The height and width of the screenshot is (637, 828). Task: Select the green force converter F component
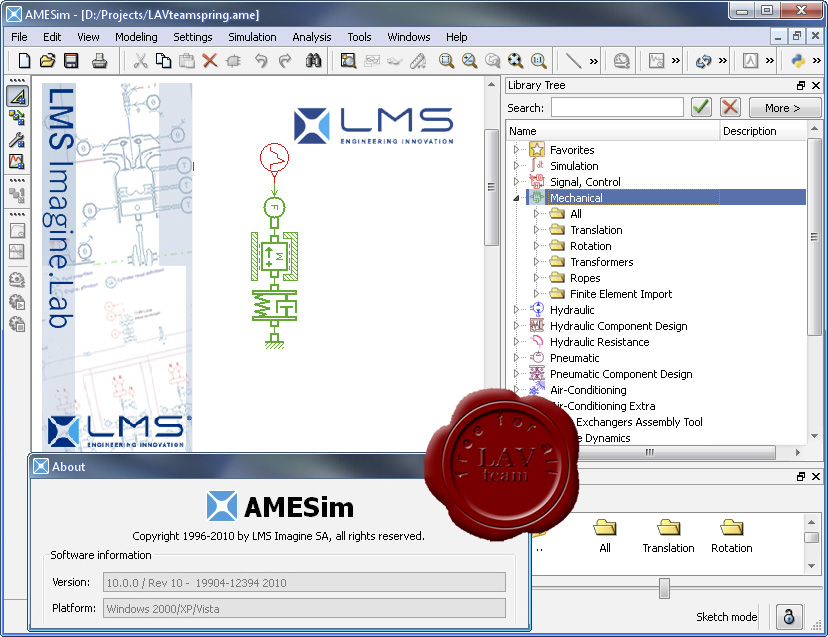tap(275, 207)
